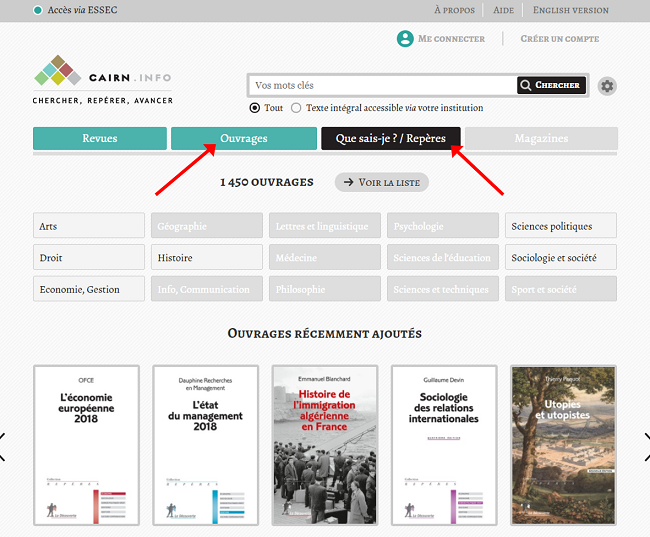
Task: Switch to the Ouvrages tab
Action: point(244,138)
